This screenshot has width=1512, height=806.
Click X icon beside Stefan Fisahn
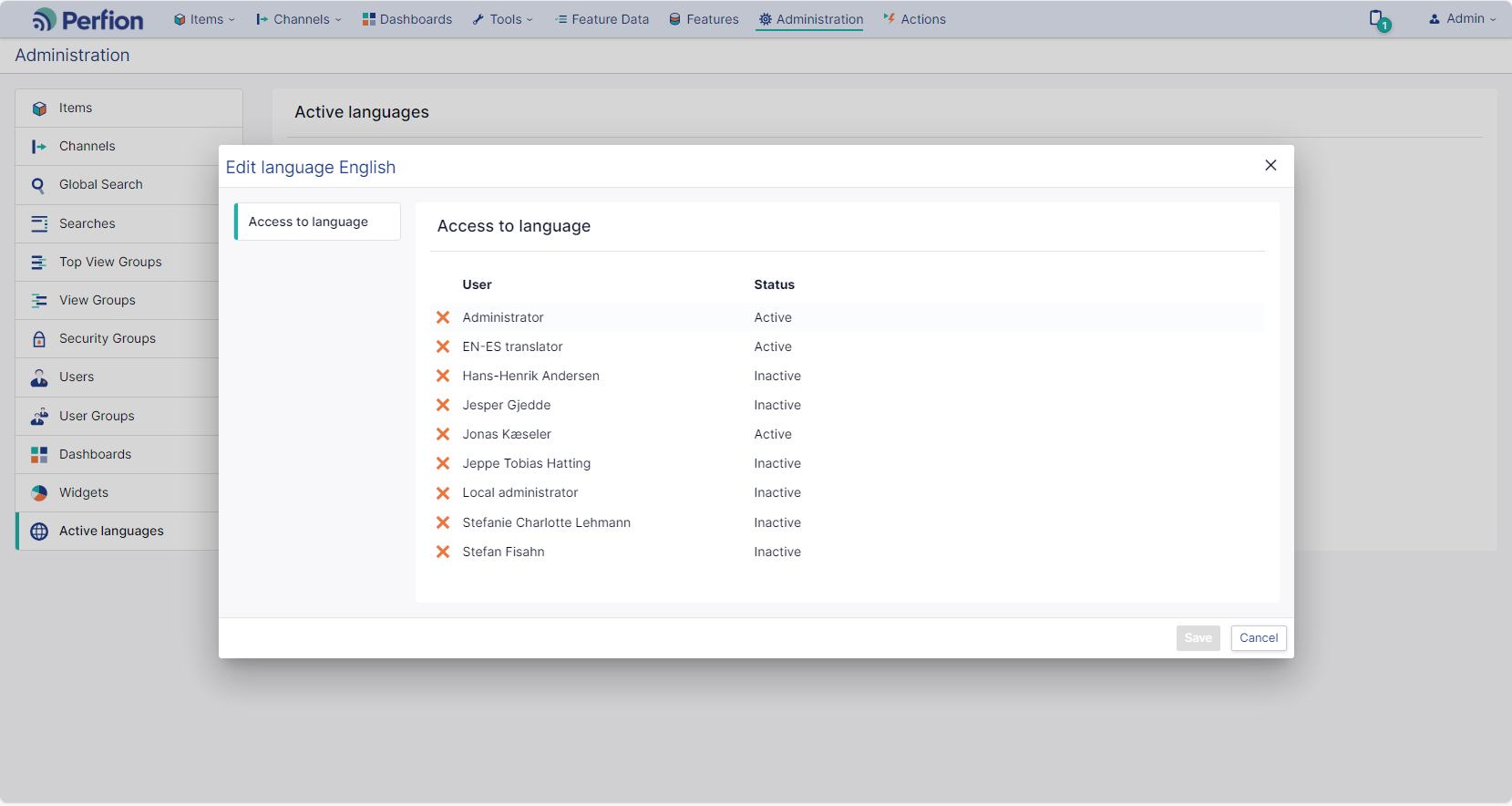tap(443, 552)
